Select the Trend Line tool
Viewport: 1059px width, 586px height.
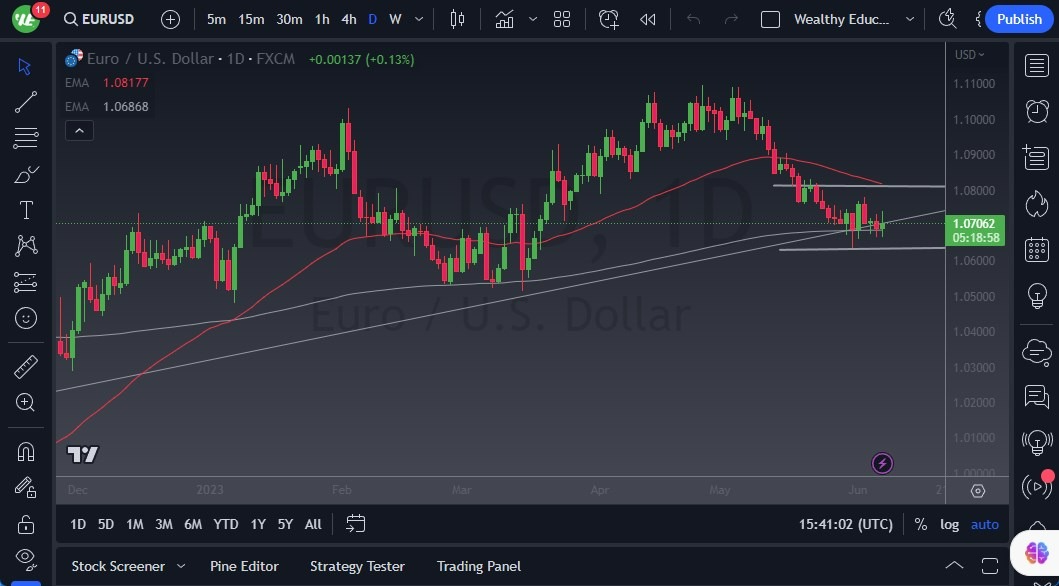tap(25, 102)
